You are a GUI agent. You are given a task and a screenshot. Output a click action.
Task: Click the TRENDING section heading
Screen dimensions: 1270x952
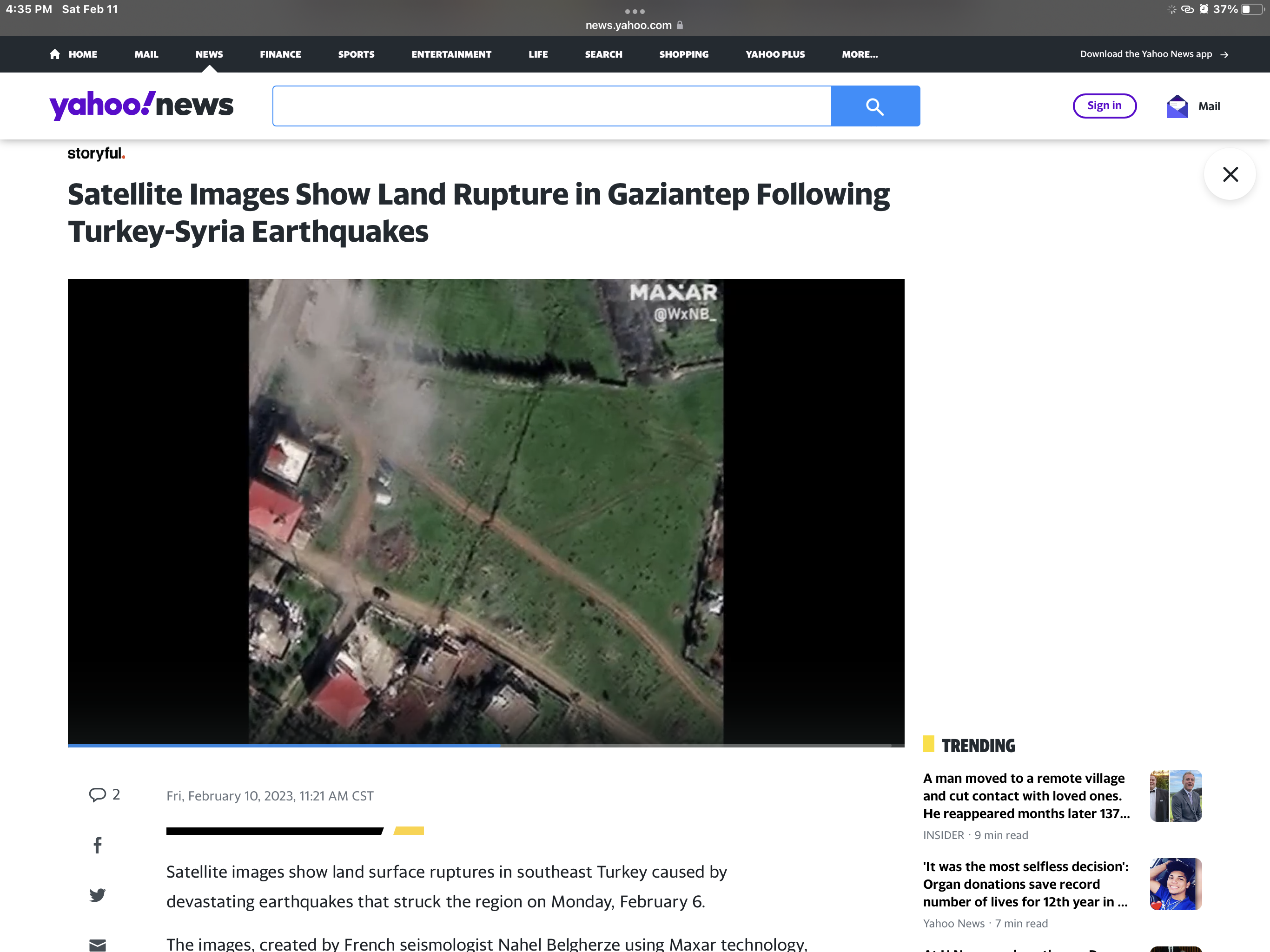[x=979, y=745]
